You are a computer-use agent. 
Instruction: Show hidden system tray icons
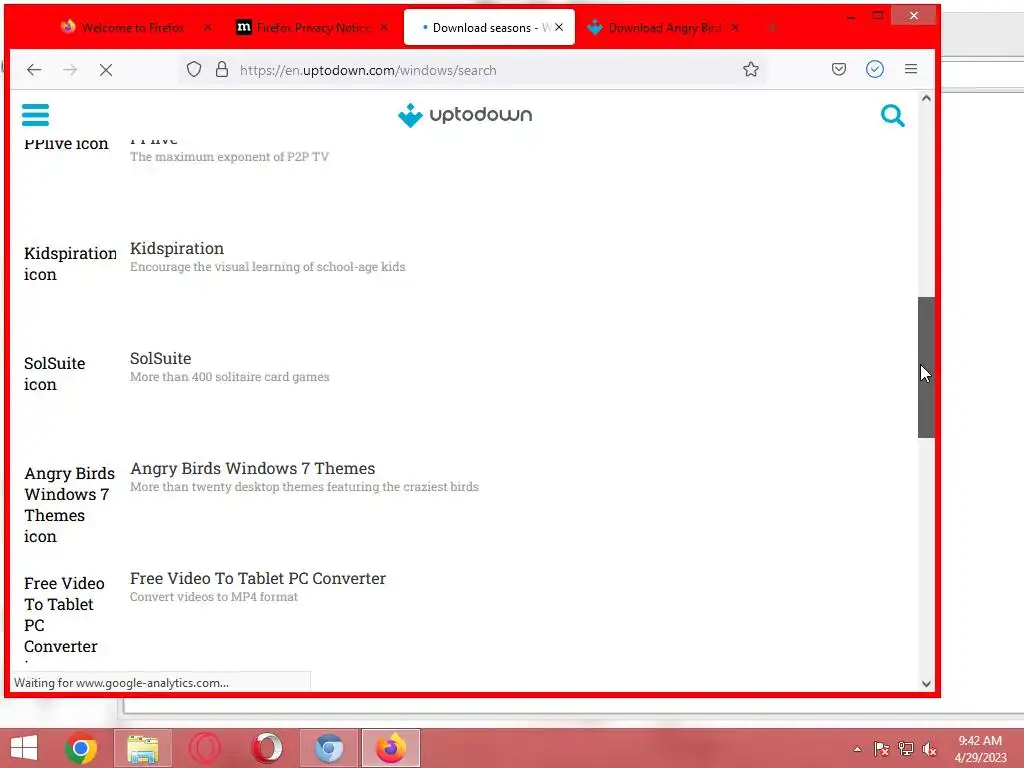(x=857, y=749)
